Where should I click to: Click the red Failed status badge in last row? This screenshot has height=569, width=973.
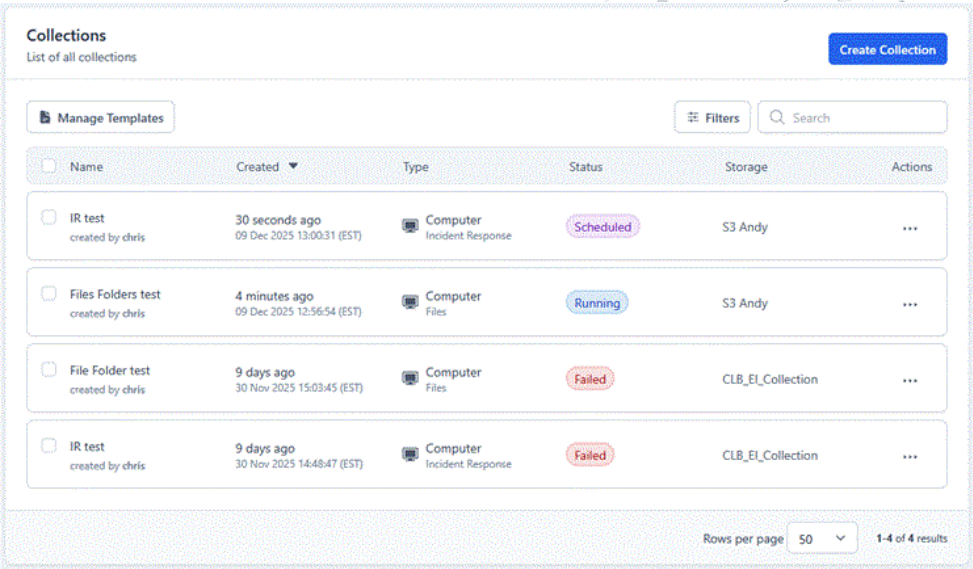coord(590,456)
